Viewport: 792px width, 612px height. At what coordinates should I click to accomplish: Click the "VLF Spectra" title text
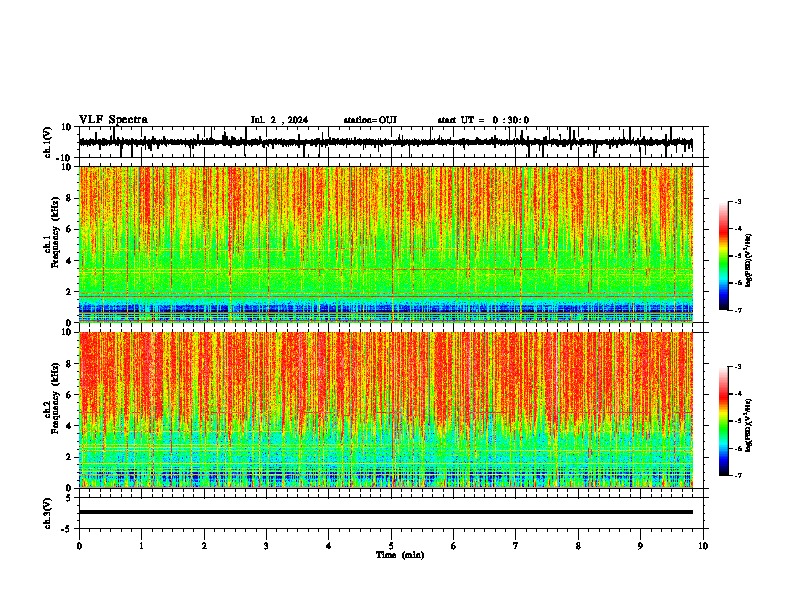[x=113, y=120]
